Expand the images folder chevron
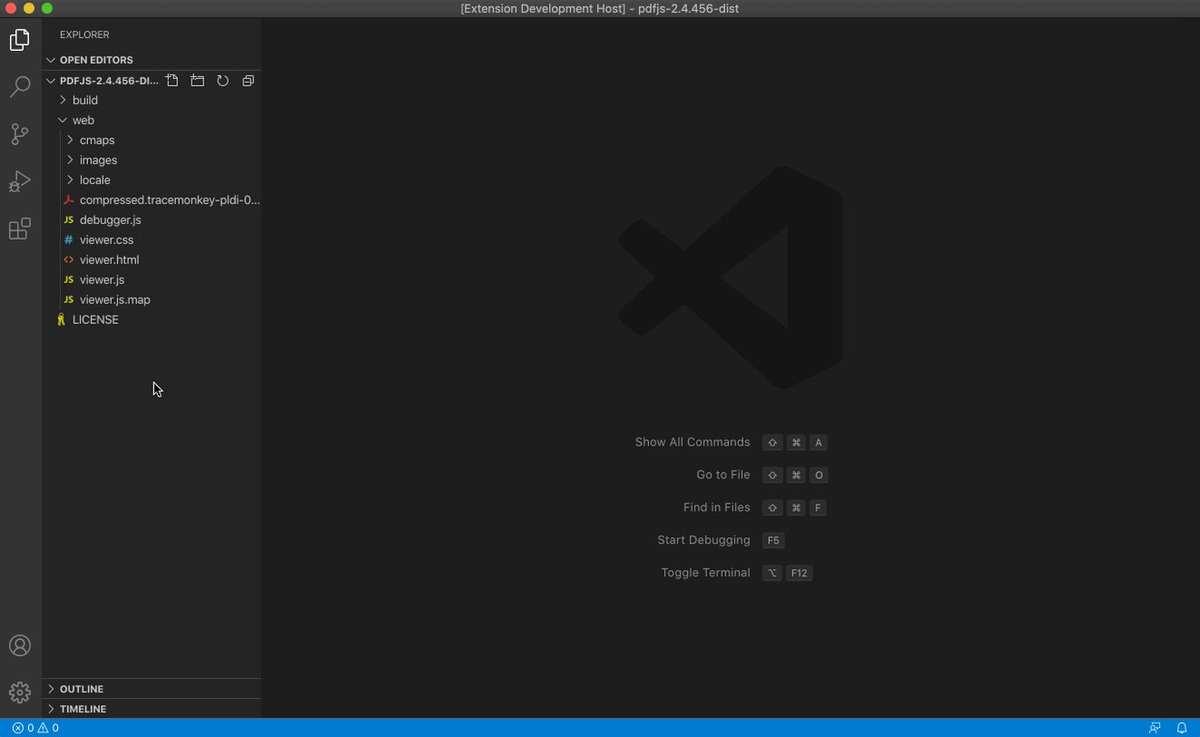 pyautogui.click(x=70, y=160)
